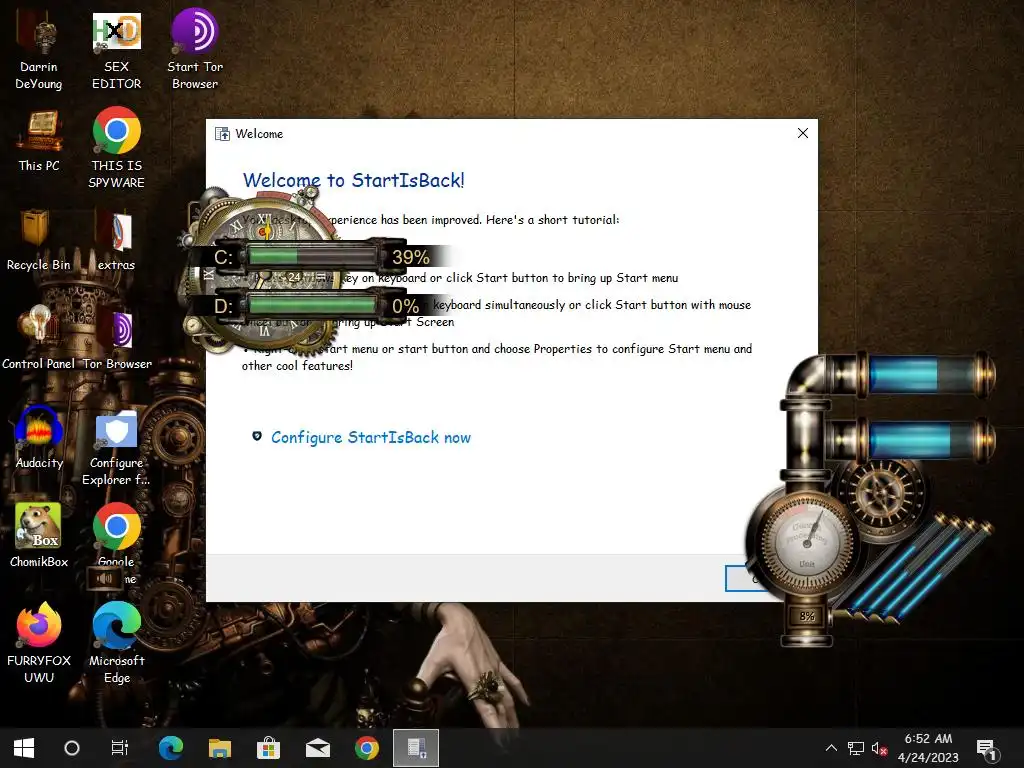Click the steampunk clock gadget face
The image size is (1024, 768).
coord(266,274)
